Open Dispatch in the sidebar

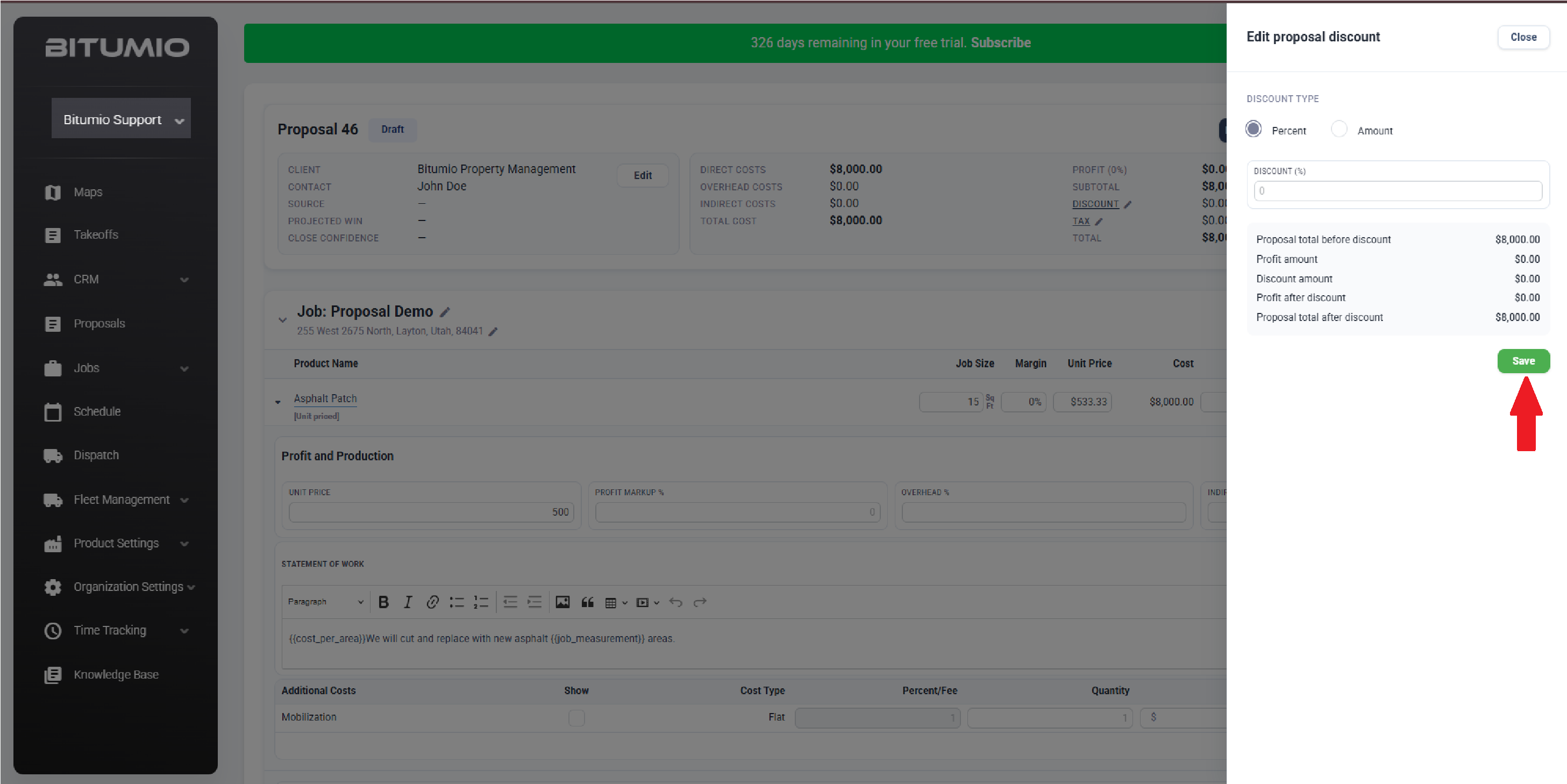click(x=96, y=455)
